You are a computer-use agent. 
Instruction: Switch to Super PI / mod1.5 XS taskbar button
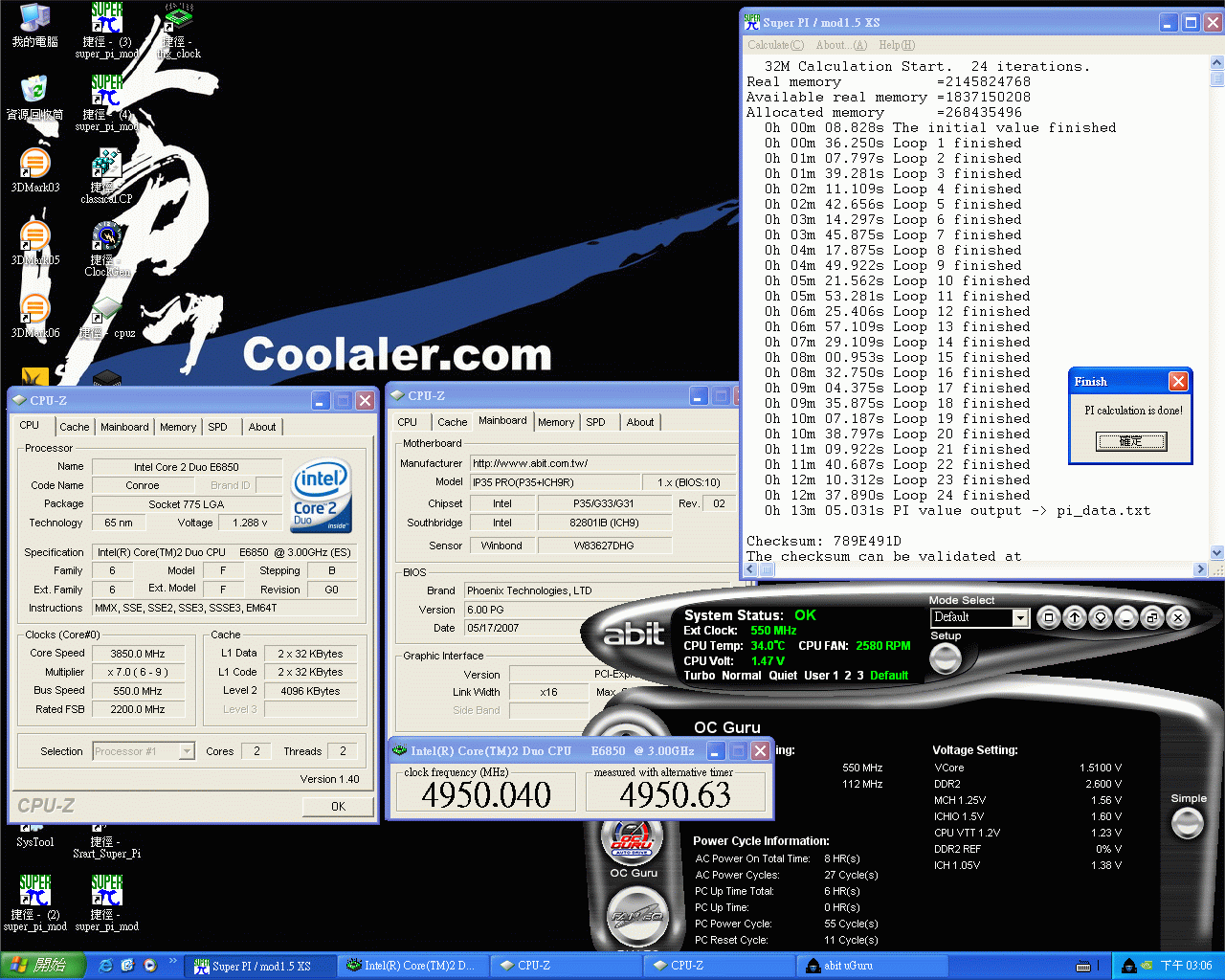[261, 966]
